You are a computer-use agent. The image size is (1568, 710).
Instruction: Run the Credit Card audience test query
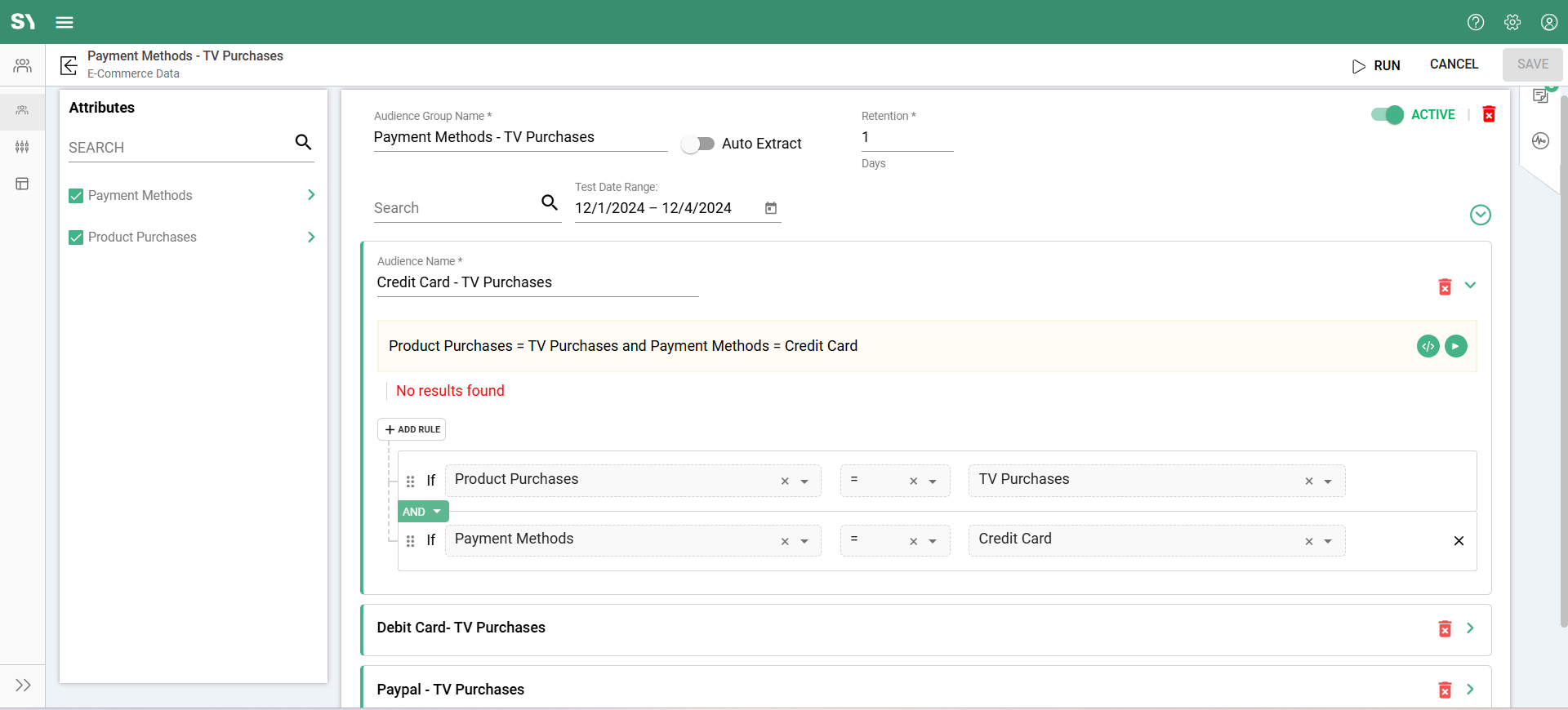(x=1455, y=346)
